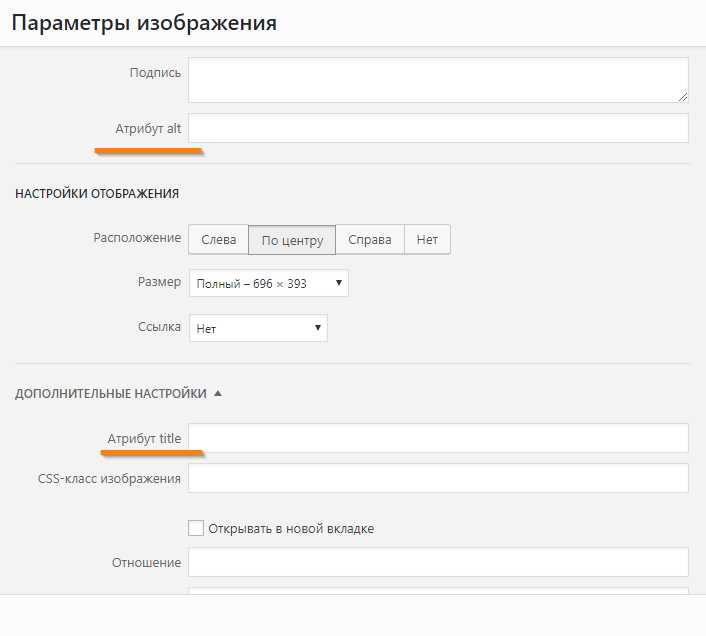Click the Атрибут title input field
The image size is (706, 636).
click(x=438, y=438)
